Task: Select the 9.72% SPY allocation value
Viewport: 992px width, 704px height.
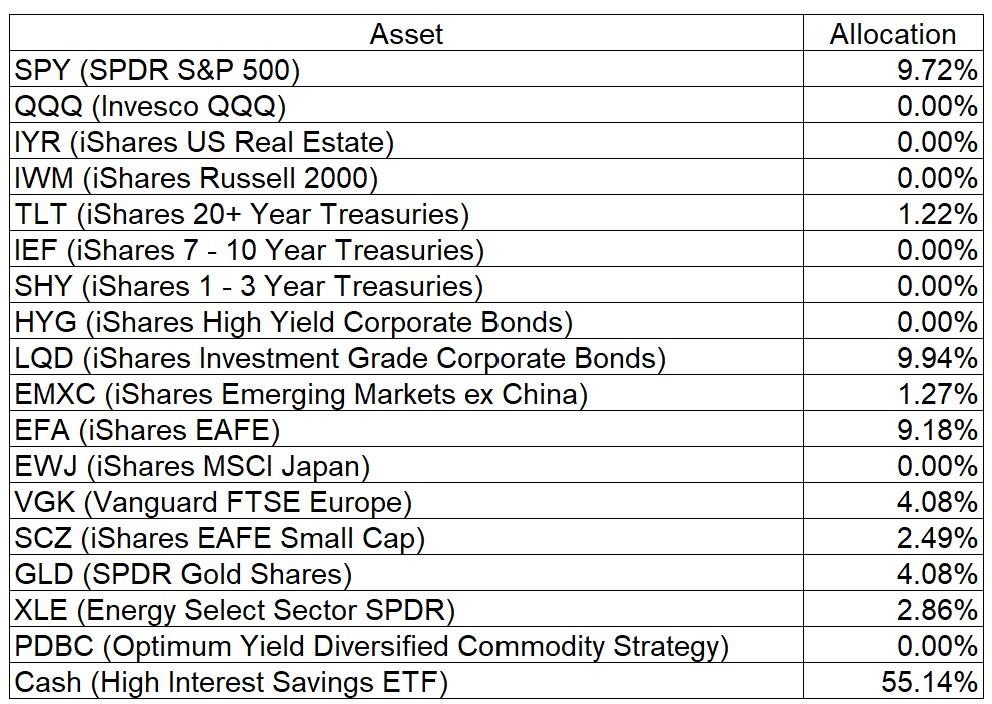Action: 936,70
